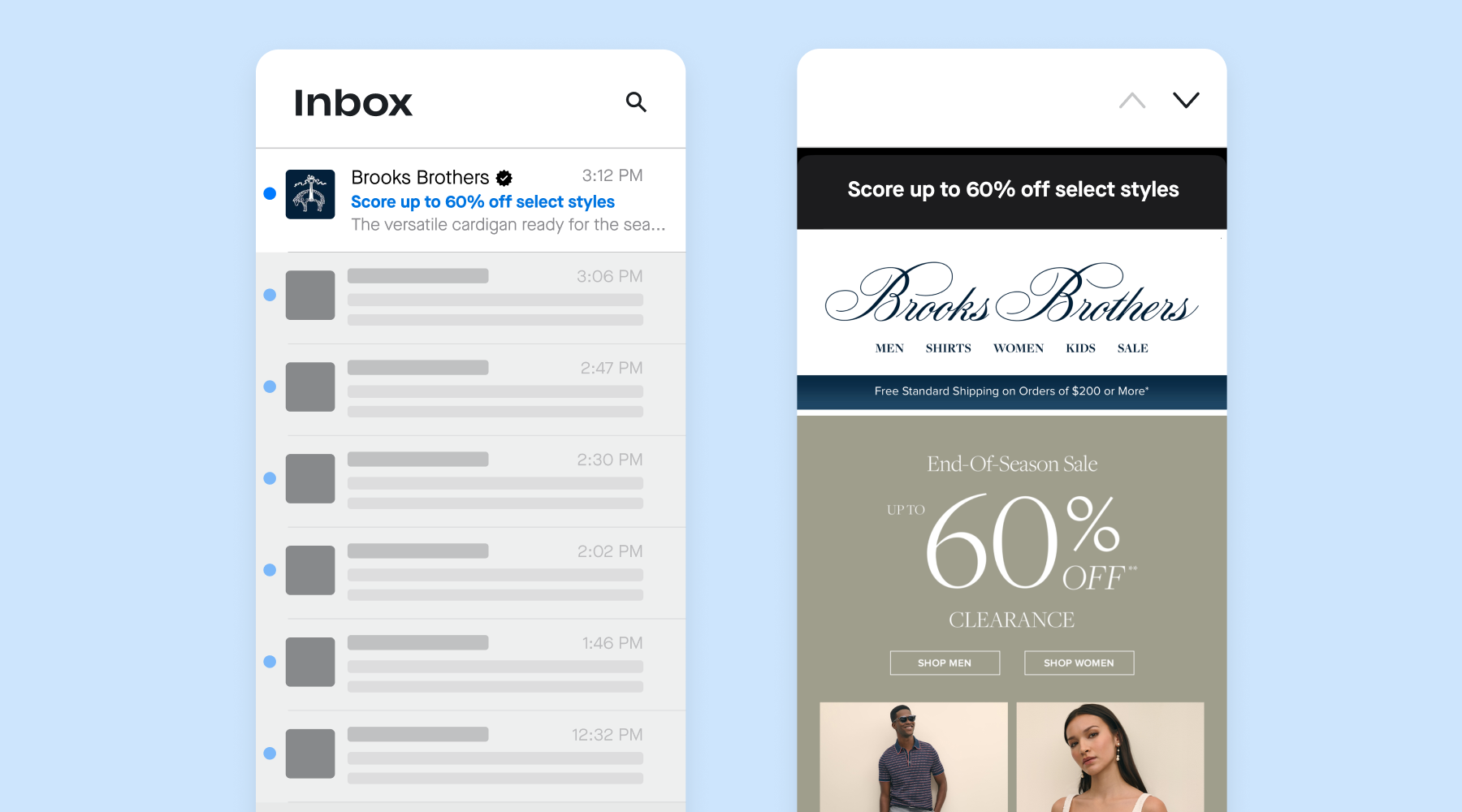Click the verified badge next to Brooks Brothers
Viewport: 1462px width, 812px height.
(504, 177)
